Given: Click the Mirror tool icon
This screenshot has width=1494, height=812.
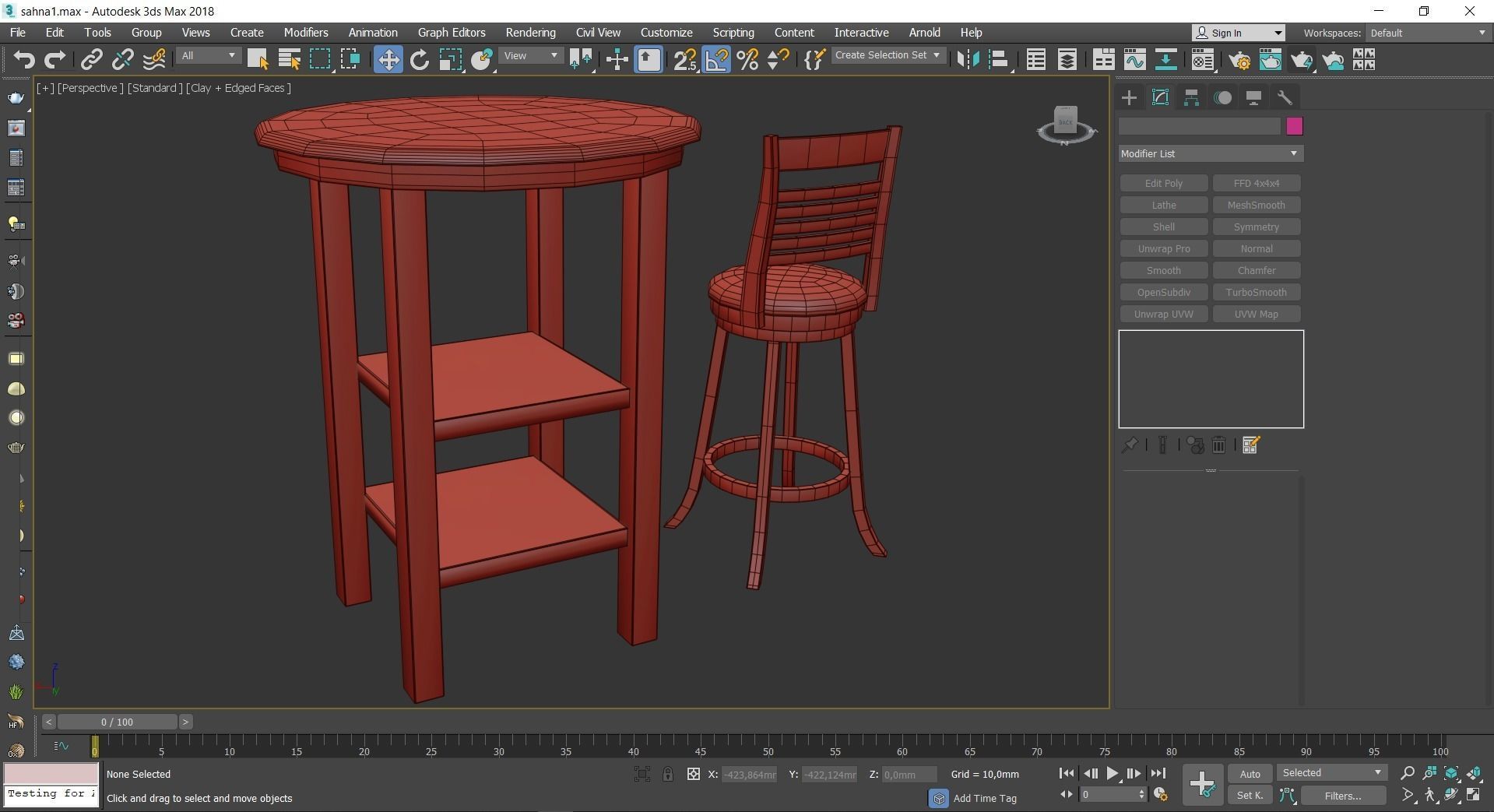Looking at the screenshot, I should click(x=968, y=60).
